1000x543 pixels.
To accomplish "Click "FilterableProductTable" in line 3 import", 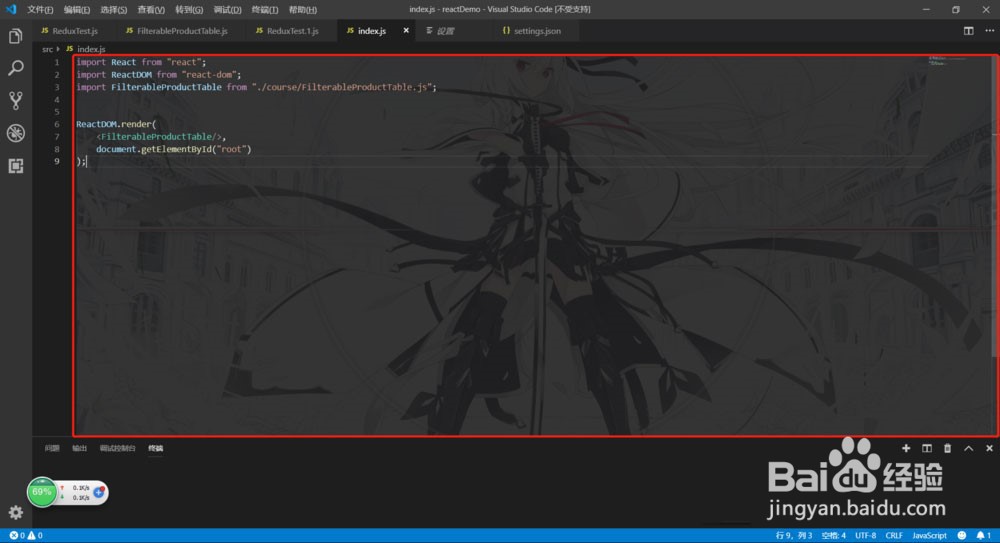I will pos(166,87).
